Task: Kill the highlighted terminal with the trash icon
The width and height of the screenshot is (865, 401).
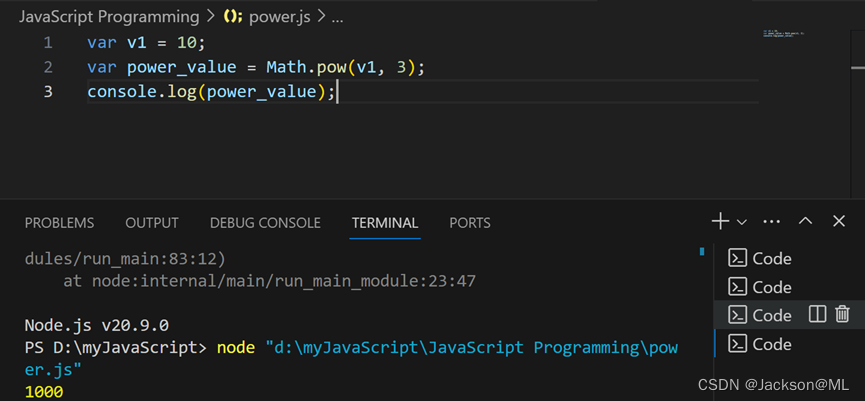Action: click(842, 314)
